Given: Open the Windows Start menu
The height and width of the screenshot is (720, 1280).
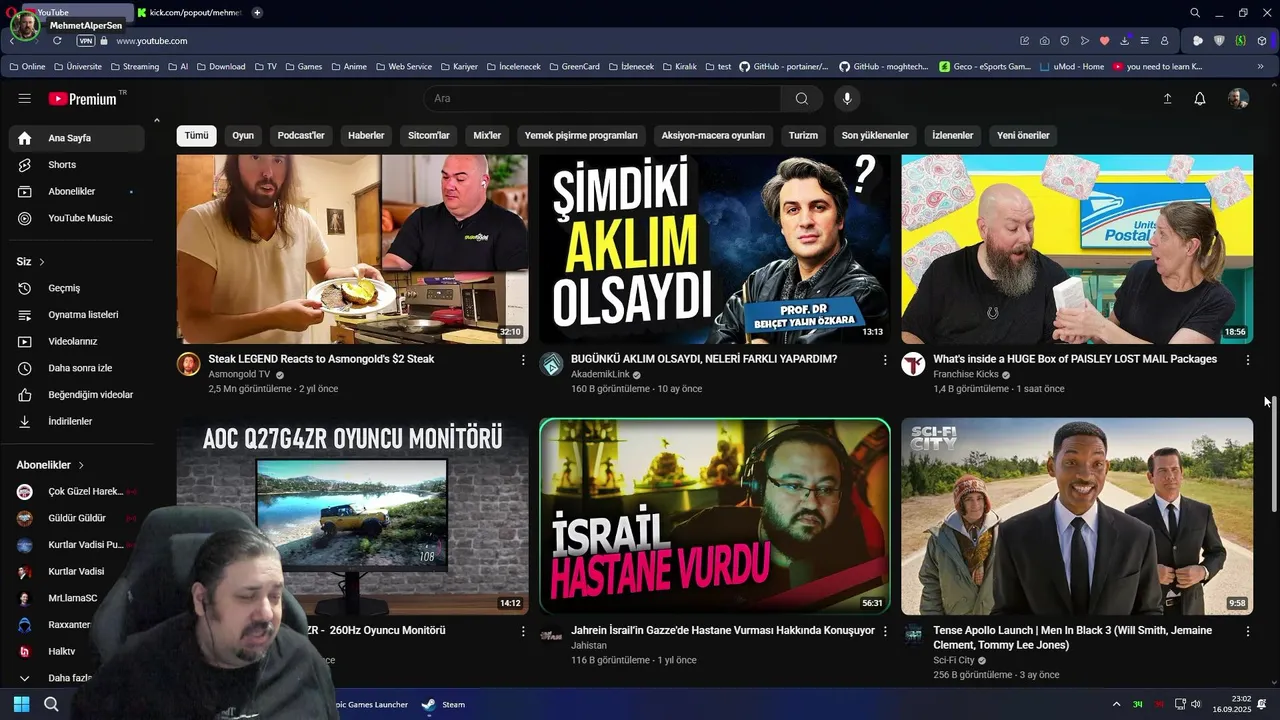Looking at the screenshot, I should click(x=21, y=704).
